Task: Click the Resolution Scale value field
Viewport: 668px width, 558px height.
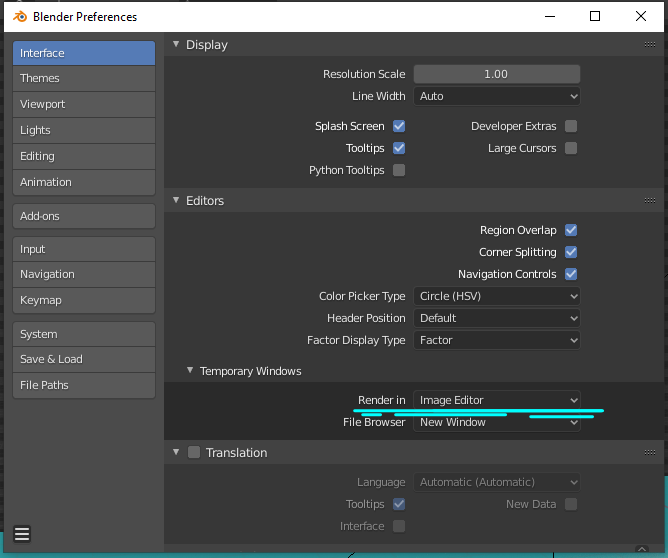Action: (x=497, y=74)
